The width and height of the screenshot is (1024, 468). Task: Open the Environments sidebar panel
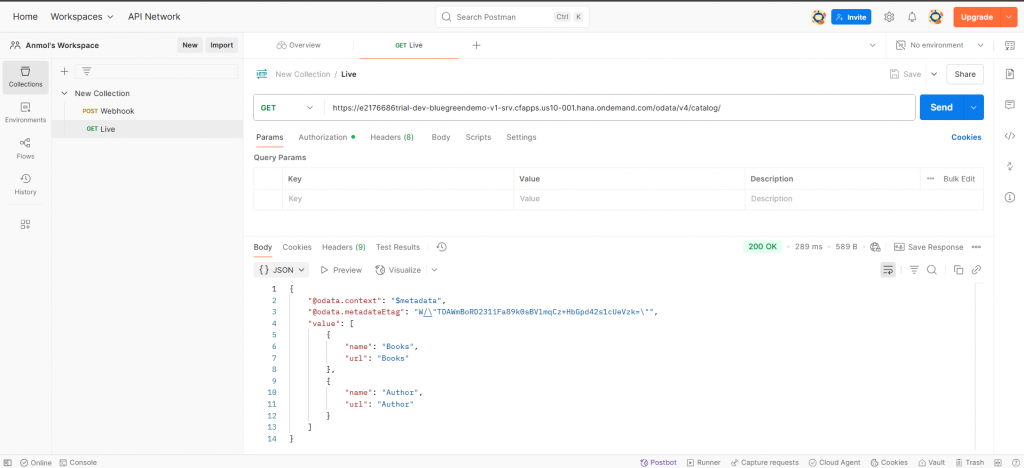click(25, 113)
